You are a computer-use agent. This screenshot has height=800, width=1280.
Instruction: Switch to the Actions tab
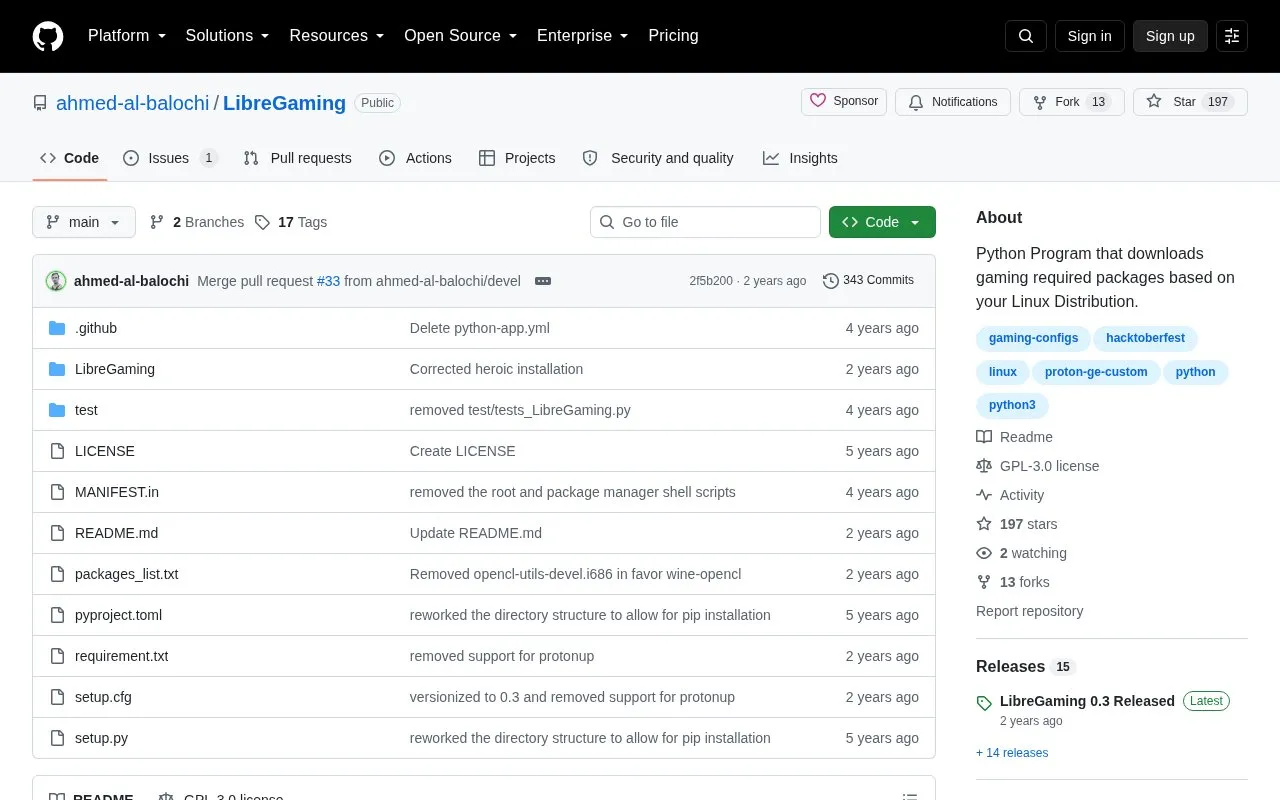click(415, 158)
